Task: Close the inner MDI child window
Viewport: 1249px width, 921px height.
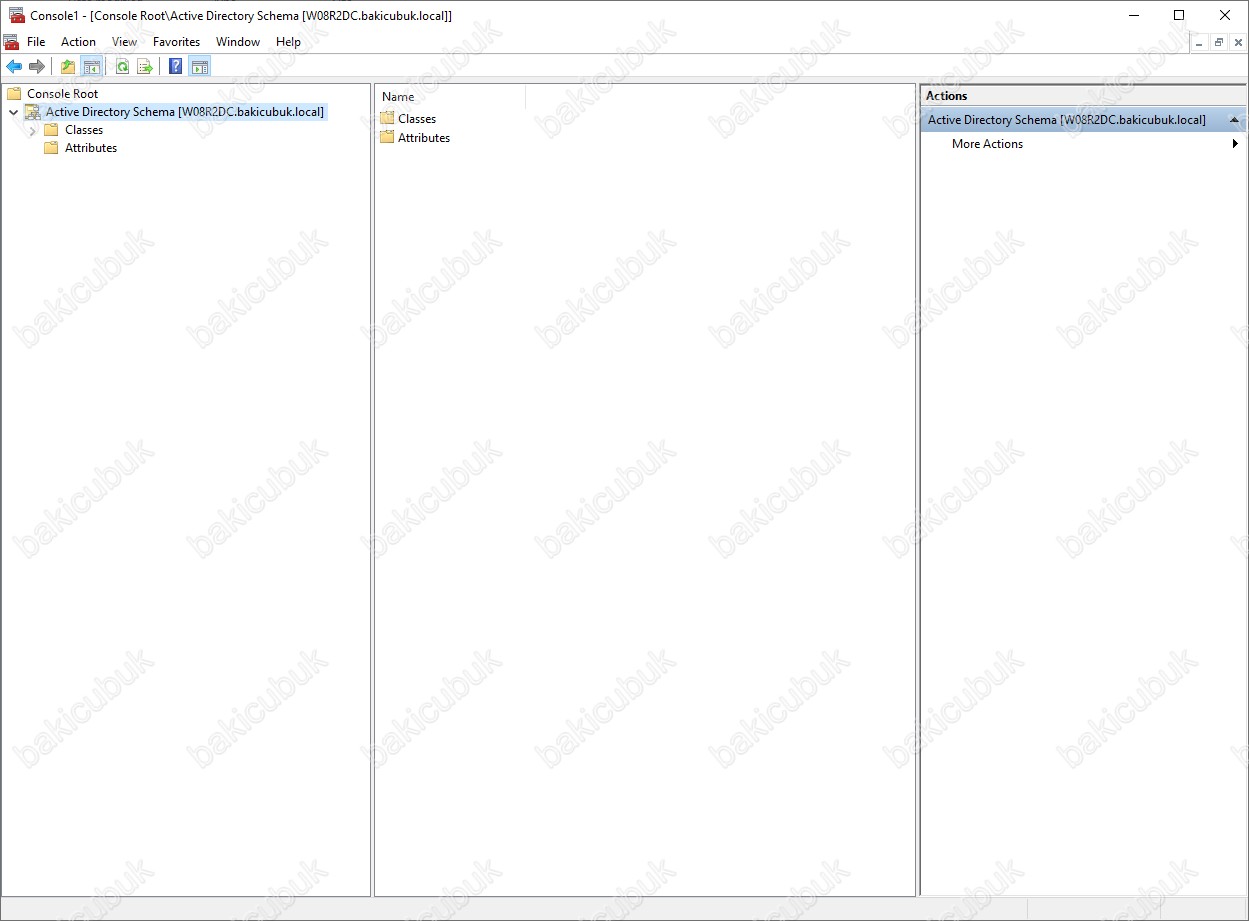Action: coord(1238,43)
